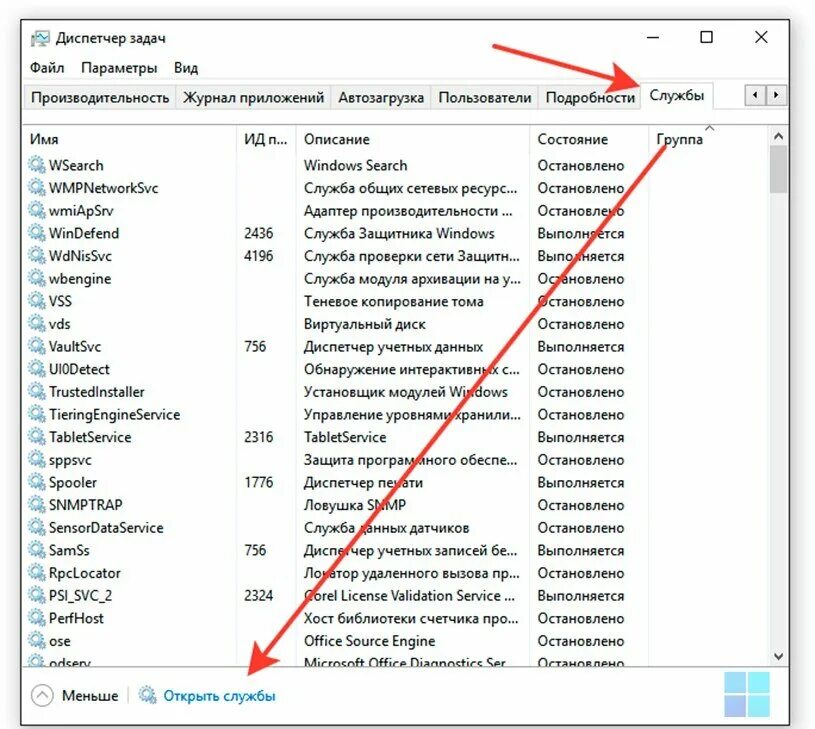Click the wbengine service gear icon

(36, 278)
